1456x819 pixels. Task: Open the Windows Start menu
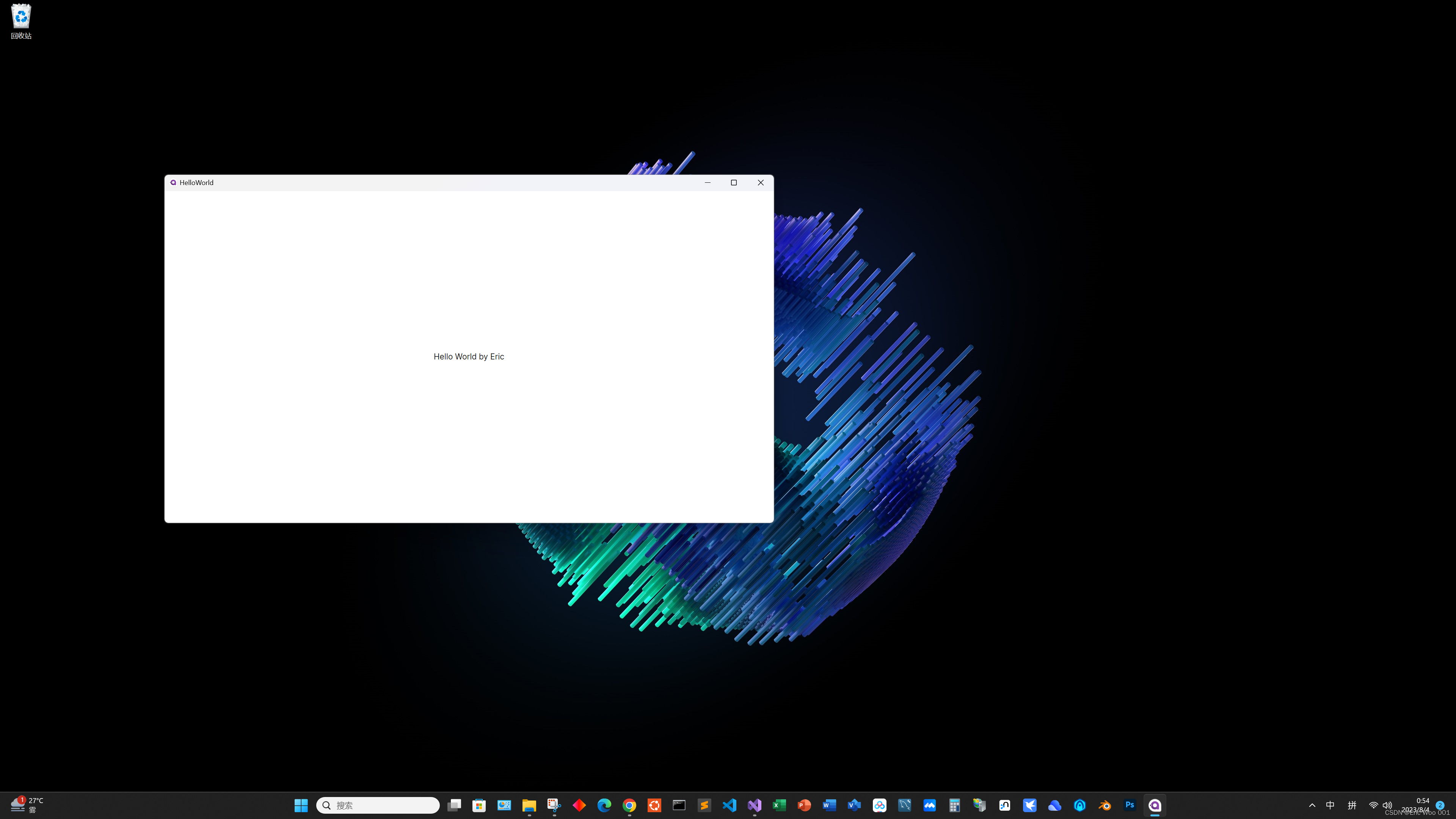[x=301, y=805]
